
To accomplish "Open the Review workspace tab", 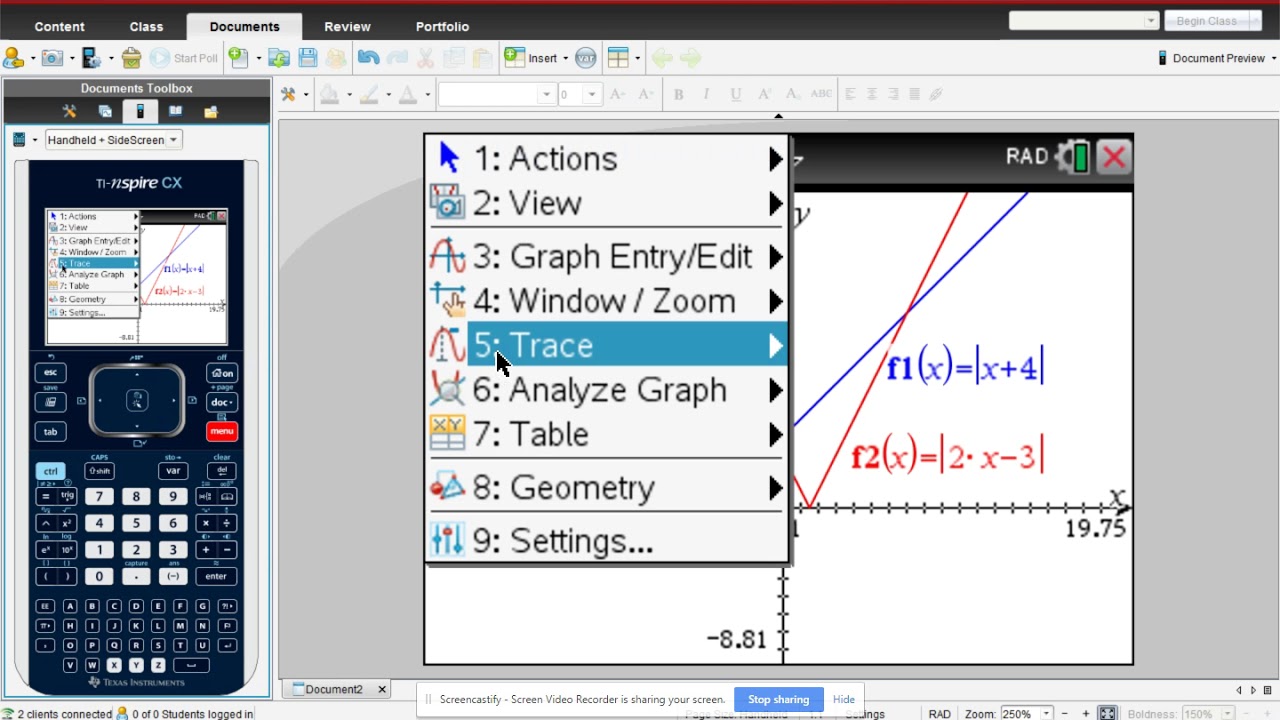I will point(347,26).
